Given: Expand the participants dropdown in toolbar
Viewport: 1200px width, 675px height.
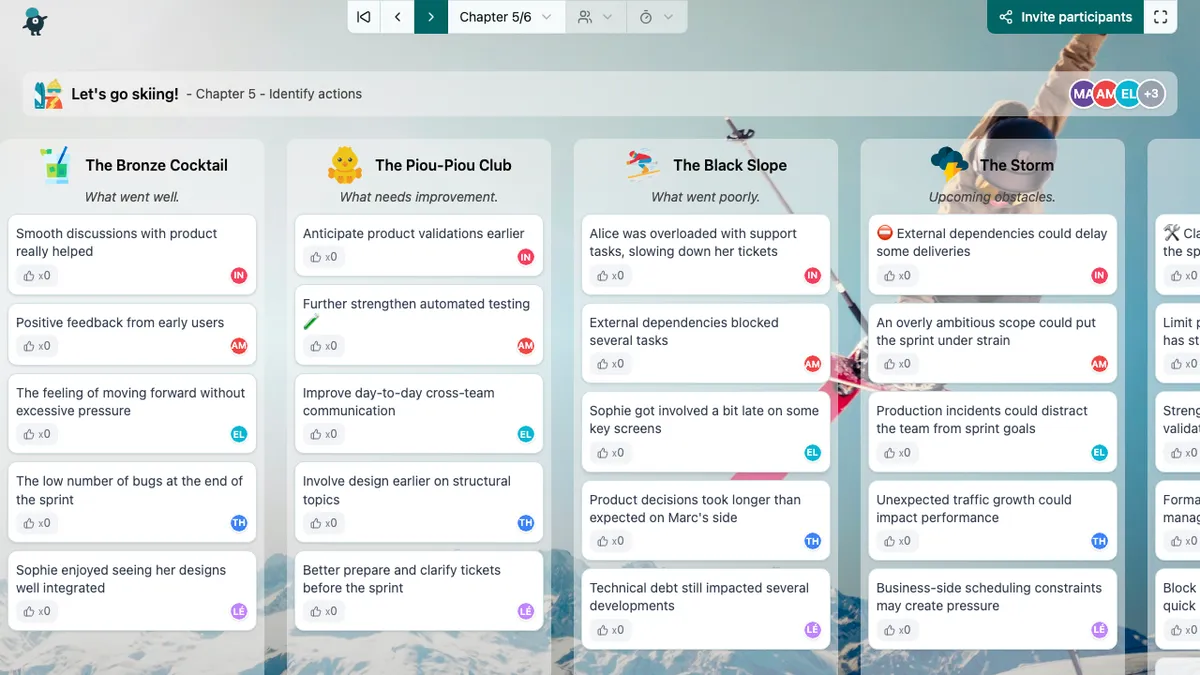Looking at the screenshot, I should (595, 17).
